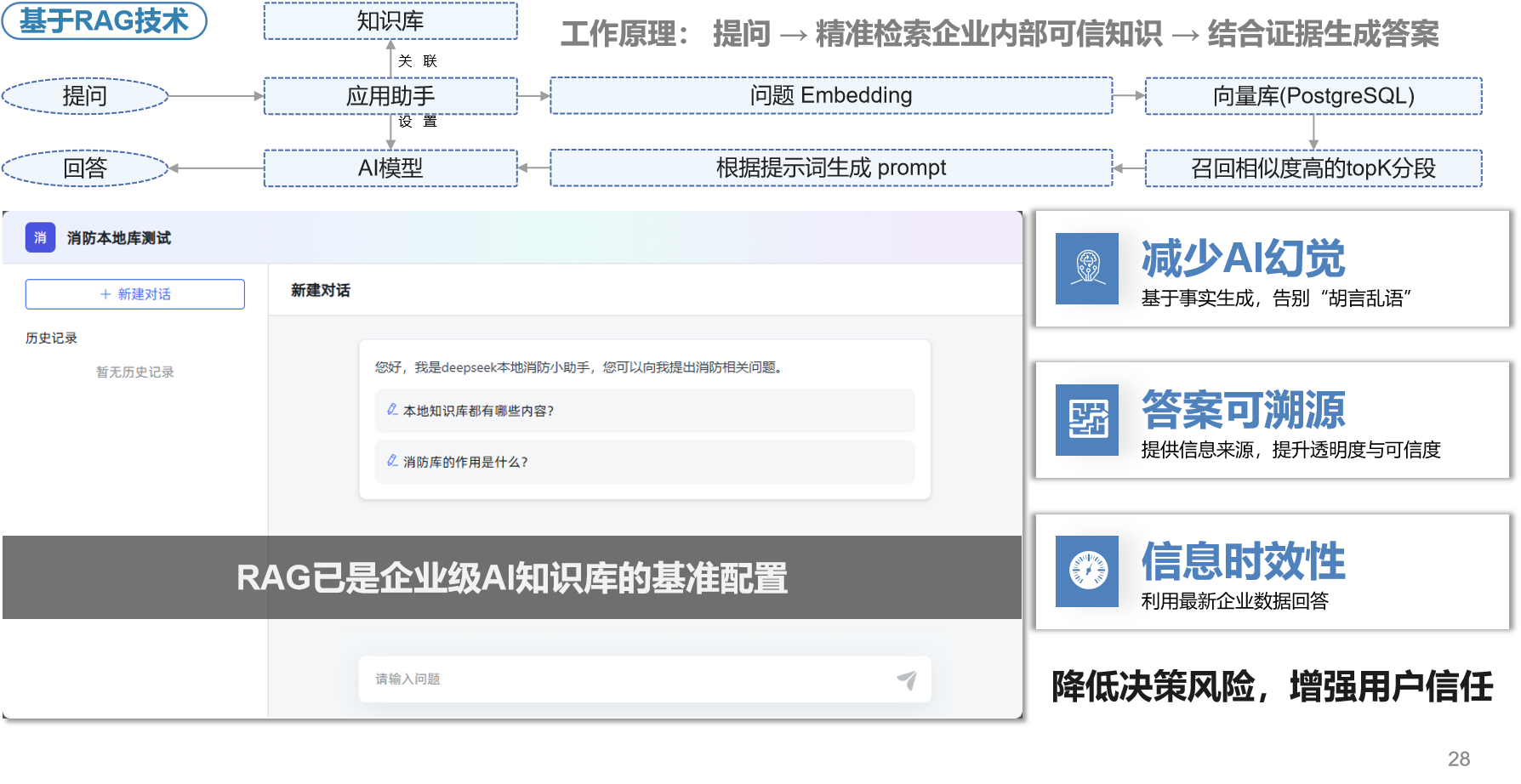Click the 向量库(PostgreSQL) box
Screen dimensions: 1521x784
point(1313,96)
